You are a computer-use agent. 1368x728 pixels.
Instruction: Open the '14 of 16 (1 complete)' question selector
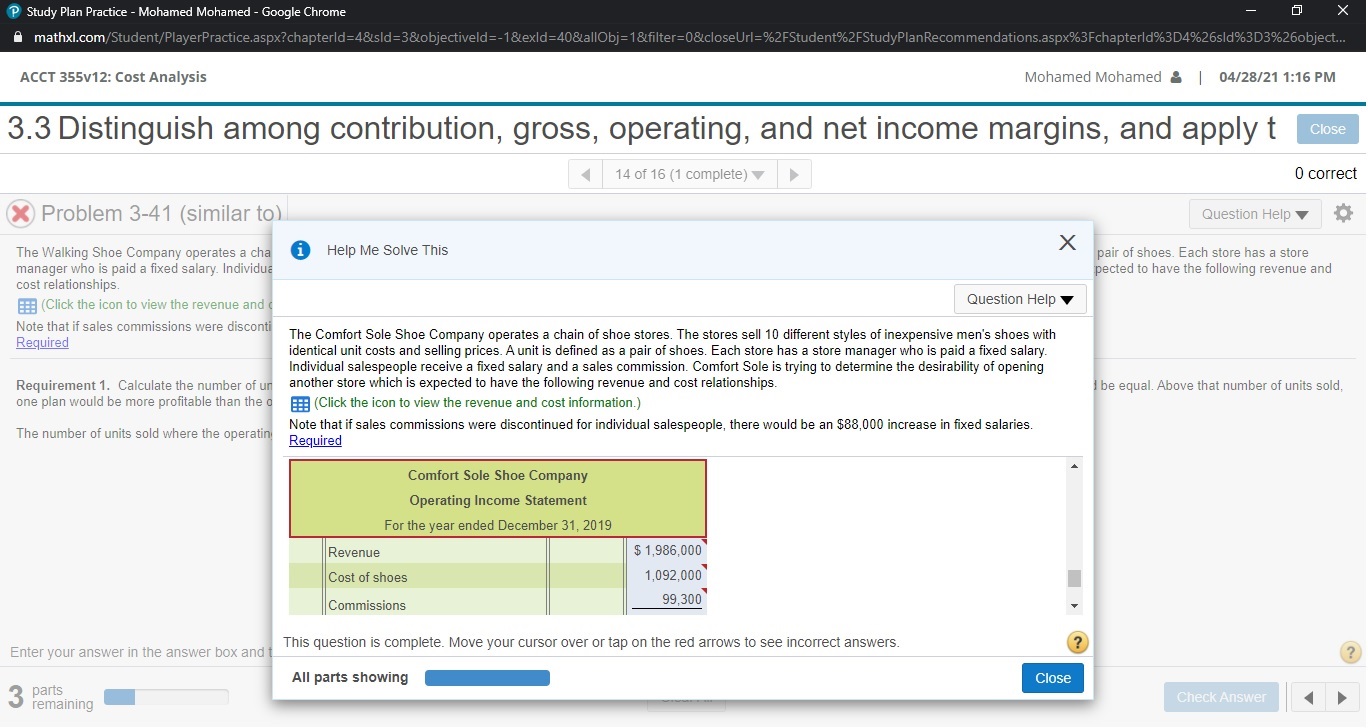tap(687, 173)
